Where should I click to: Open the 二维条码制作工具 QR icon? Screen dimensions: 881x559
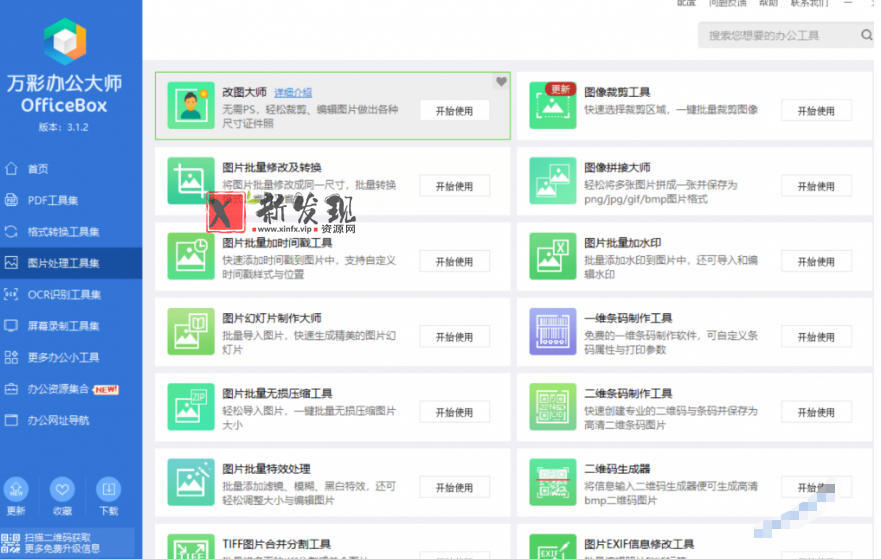[x=552, y=407]
